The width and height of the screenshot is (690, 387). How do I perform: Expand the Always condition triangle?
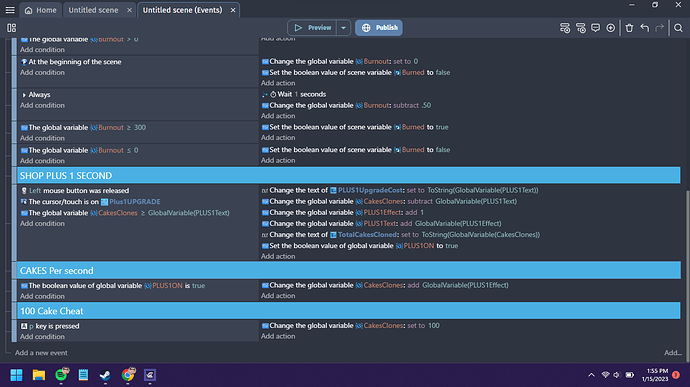(24, 95)
